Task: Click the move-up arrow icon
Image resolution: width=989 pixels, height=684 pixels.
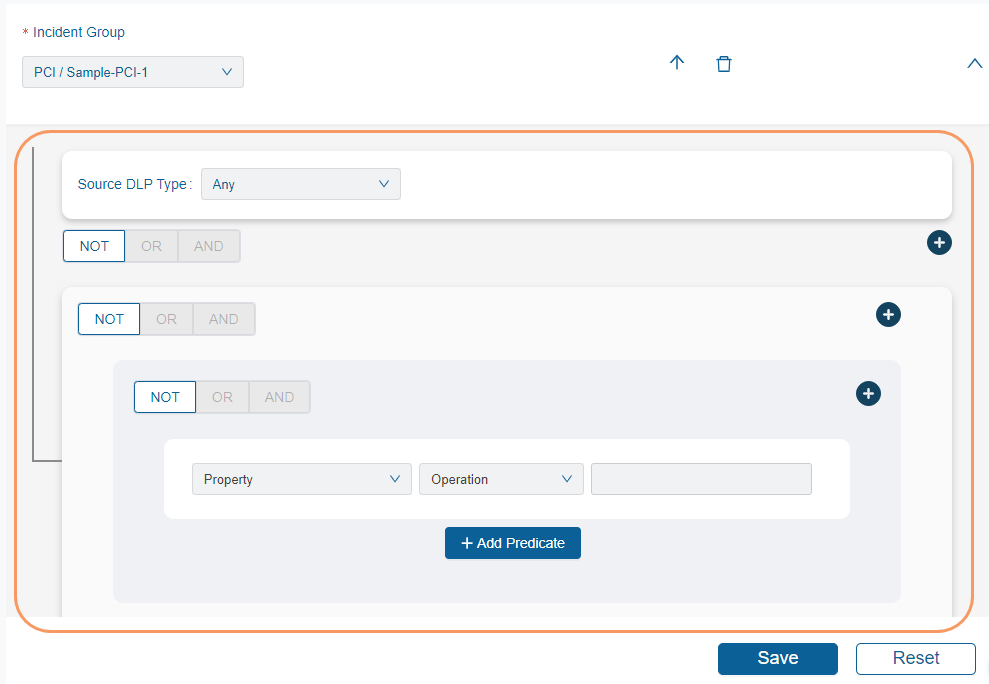Action: click(x=677, y=63)
